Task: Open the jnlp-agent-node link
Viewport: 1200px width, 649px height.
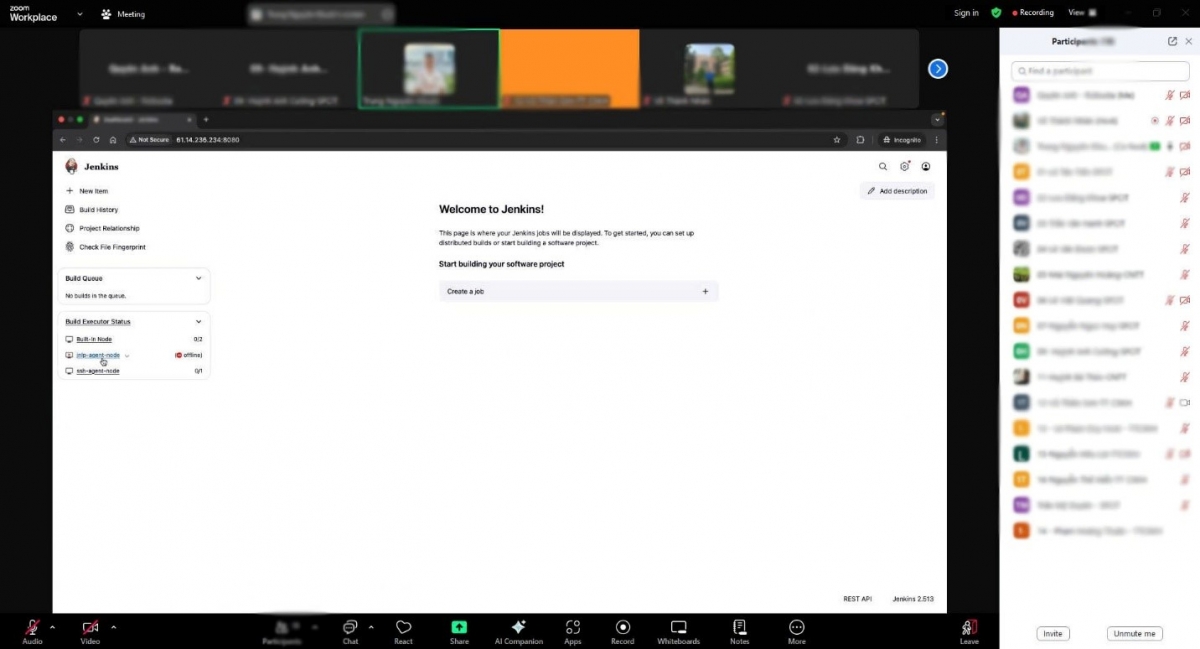Action: pyautogui.click(x=98, y=355)
